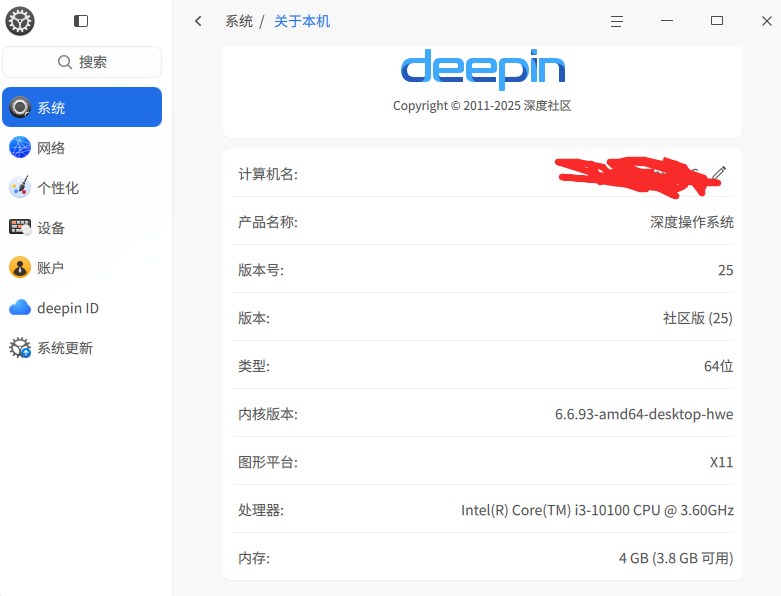The height and width of the screenshot is (596, 781).
Task: Click 系统 breadcrumb link
Action: 239,21
